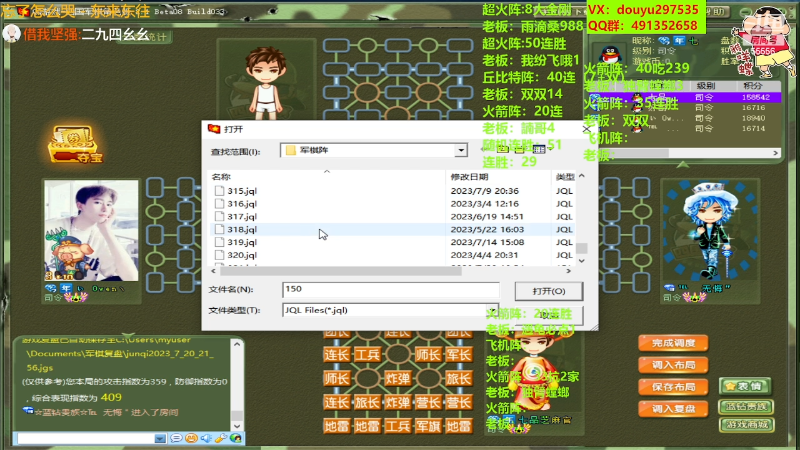Sort files by 类型 column header
800x450 pixels.
[x=565, y=177]
